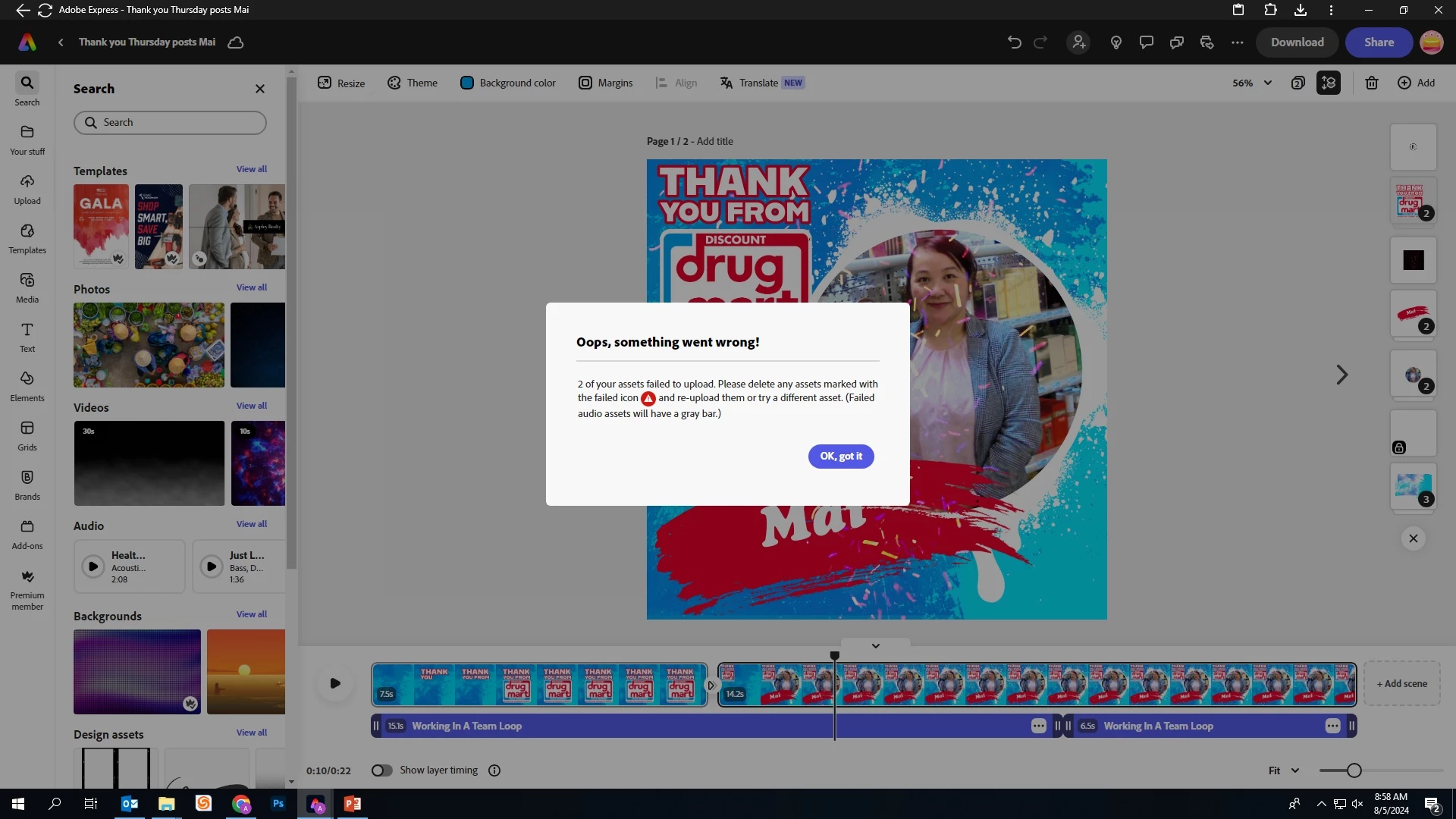
Task: Click the undo arrow icon
Action: pyautogui.click(x=1014, y=42)
